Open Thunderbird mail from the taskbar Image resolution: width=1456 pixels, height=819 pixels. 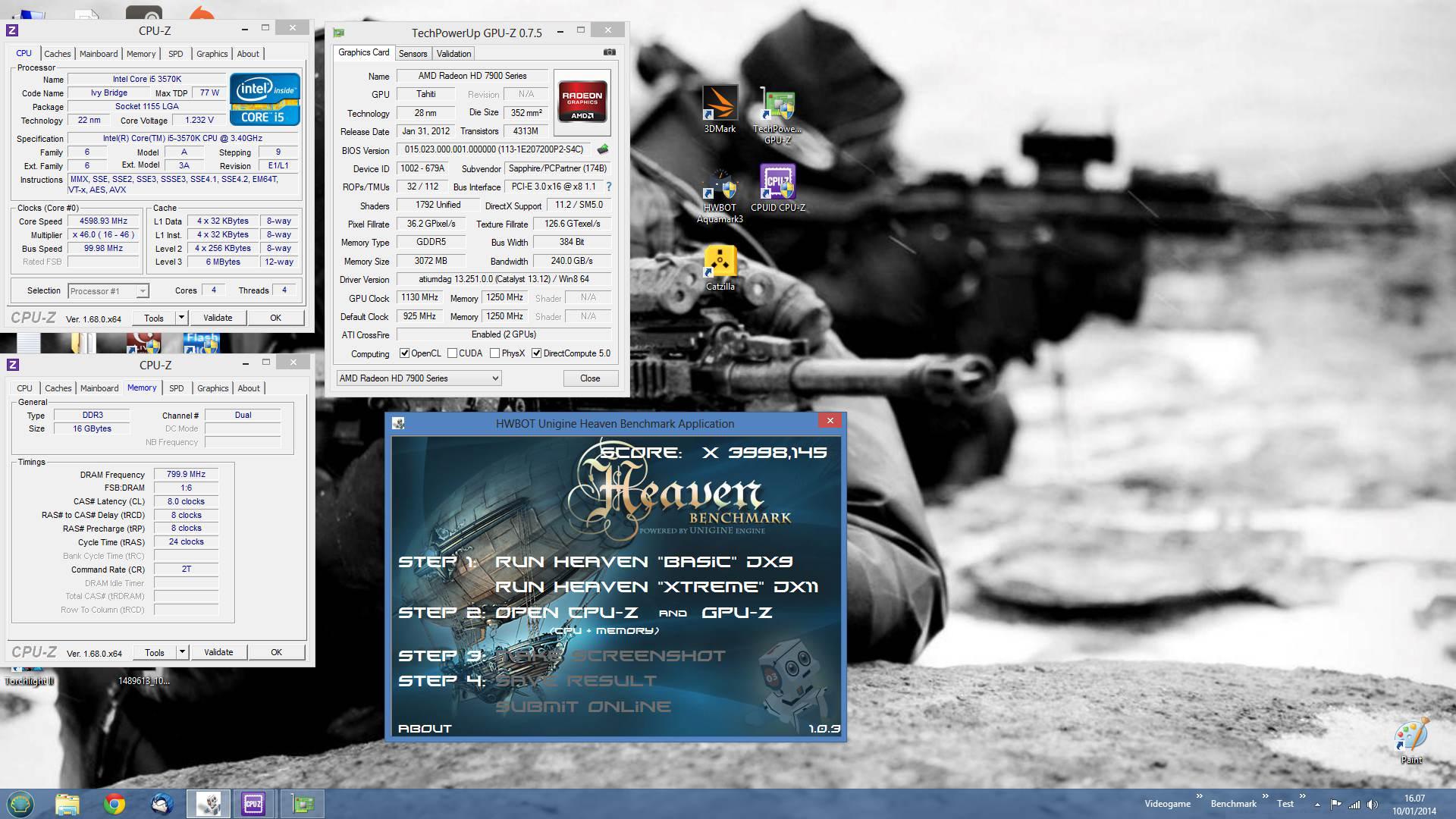click(x=161, y=804)
